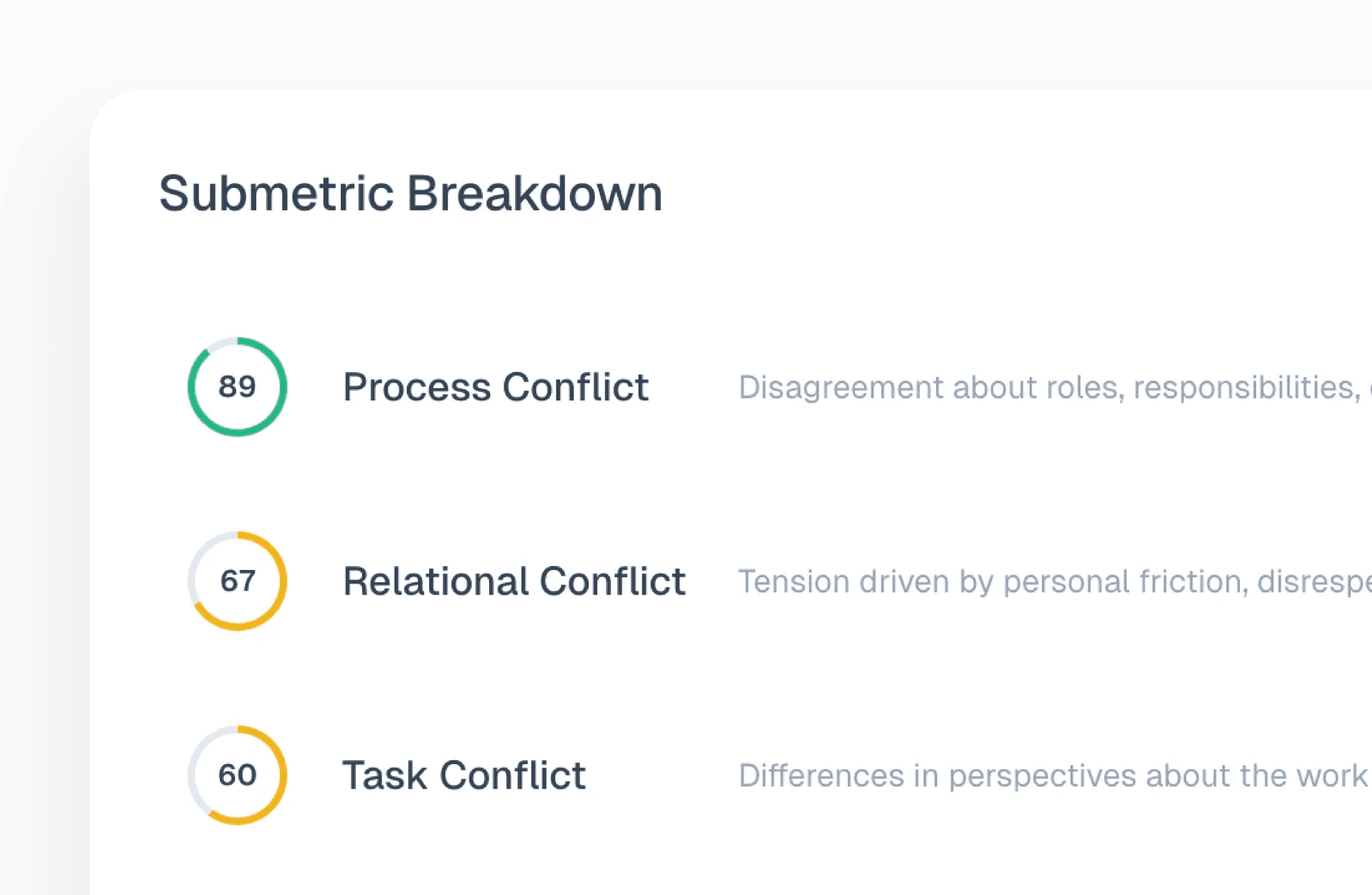Select the score number 89
1372x895 pixels.
(x=237, y=387)
